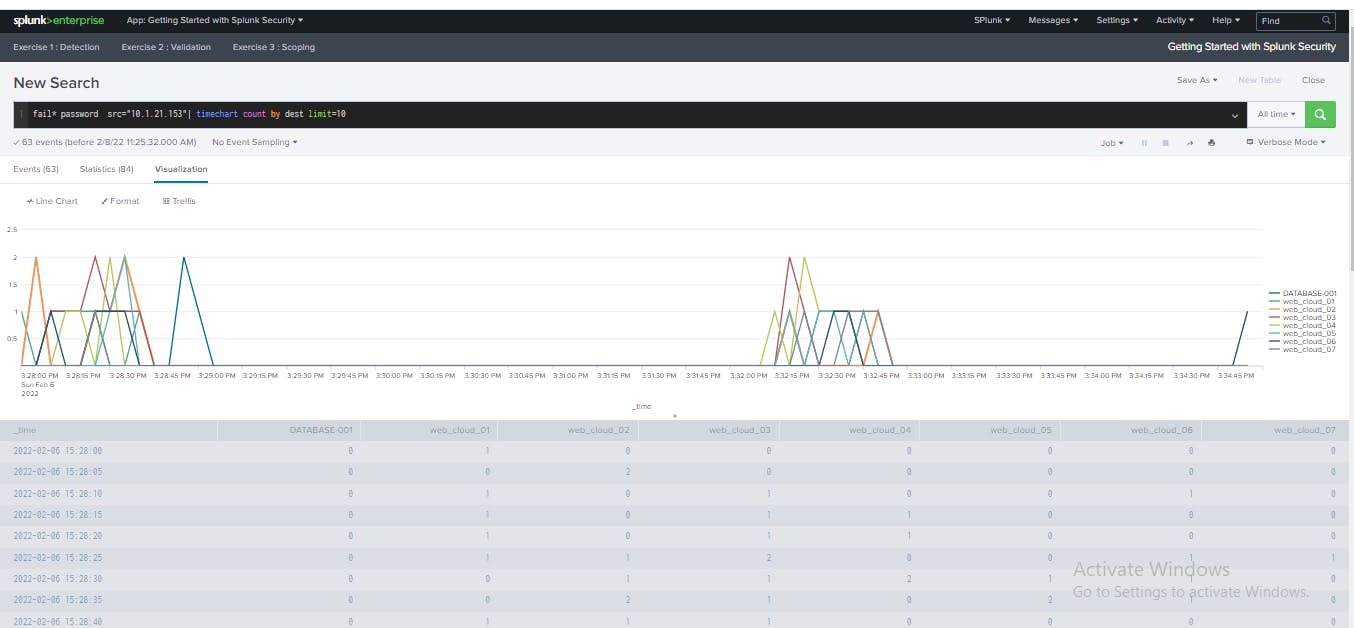Click the 2022-02-06 15:28:20 time cell

pyautogui.click(x=58, y=536)
